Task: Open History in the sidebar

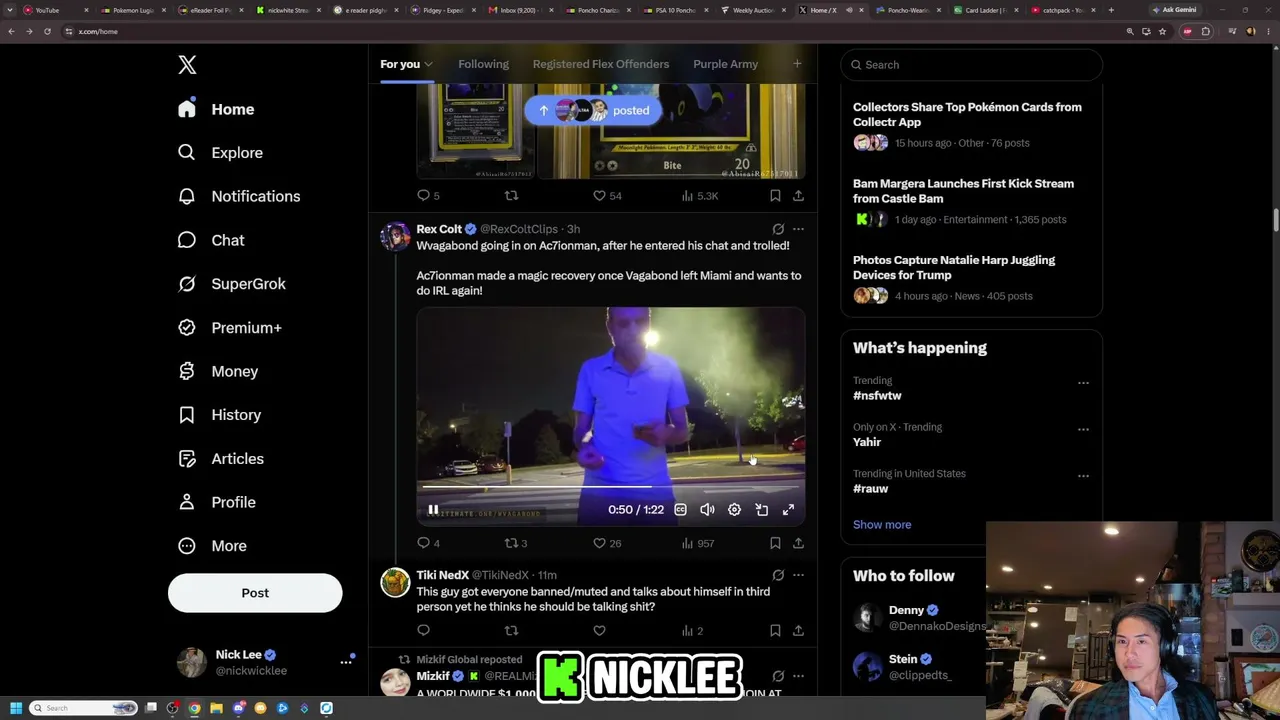Action: (x=219, y=415)
